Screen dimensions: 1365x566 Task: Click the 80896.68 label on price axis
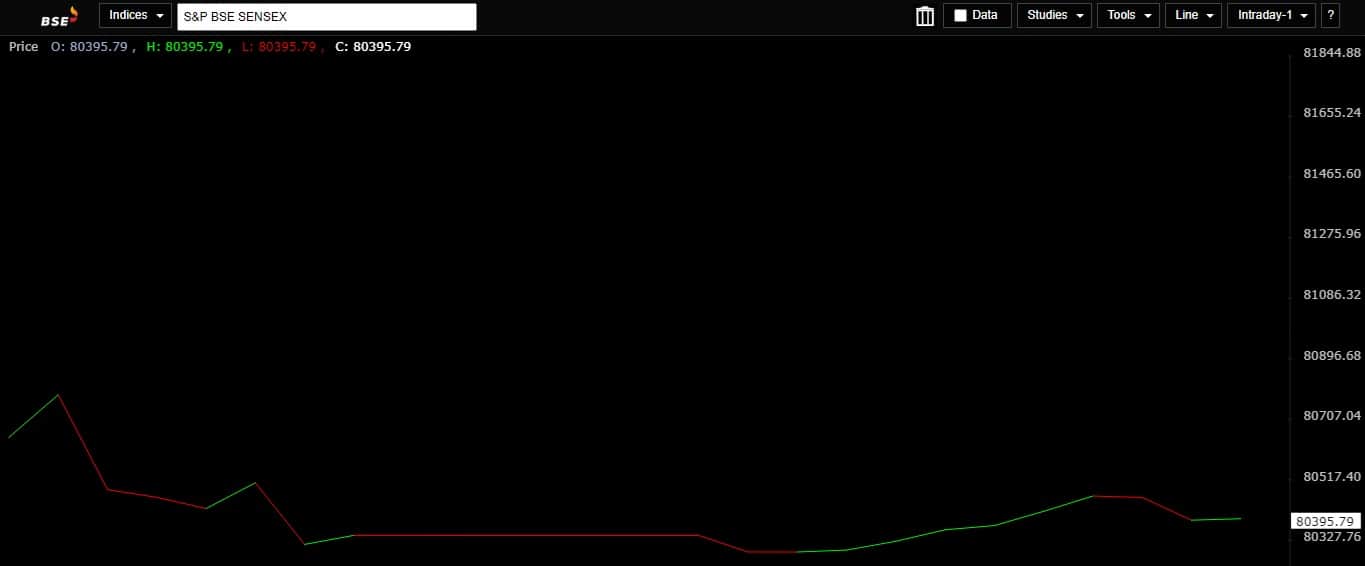1332,356
